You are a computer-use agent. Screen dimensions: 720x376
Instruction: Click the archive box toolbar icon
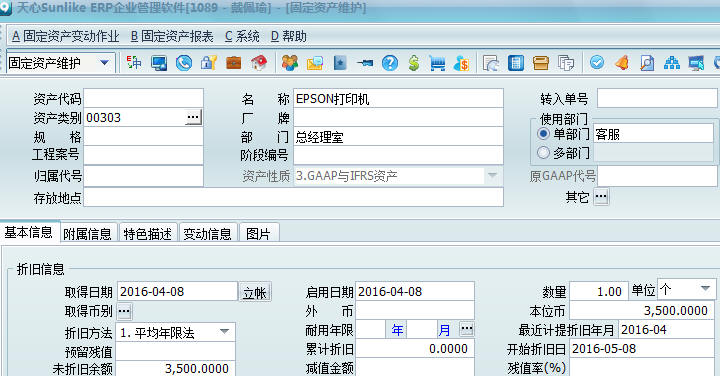click(541, 63)
